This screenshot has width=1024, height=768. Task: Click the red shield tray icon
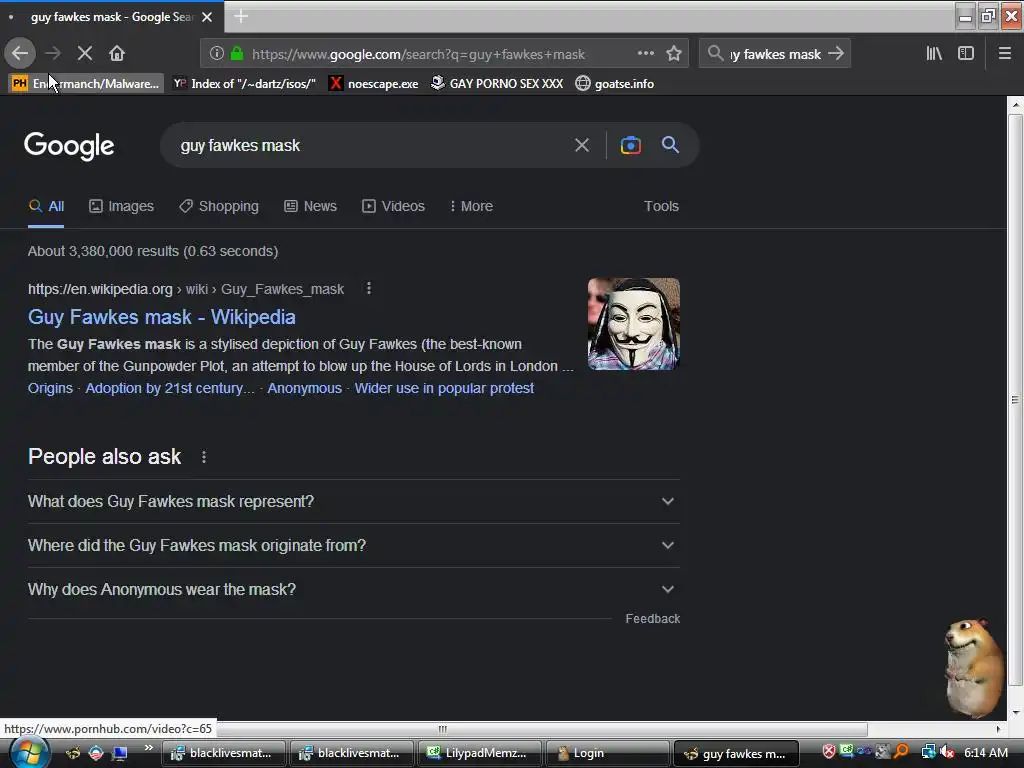(829, 752)
